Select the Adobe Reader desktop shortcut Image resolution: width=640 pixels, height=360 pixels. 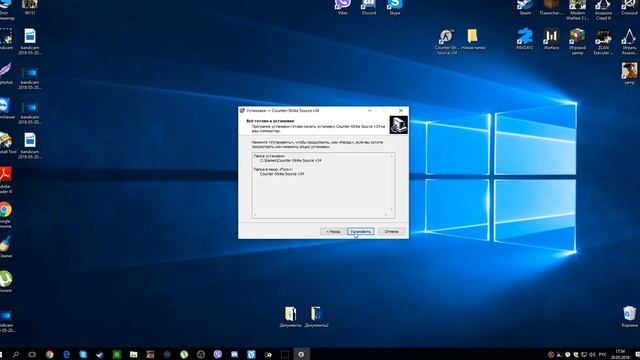[x=5, y=180]
